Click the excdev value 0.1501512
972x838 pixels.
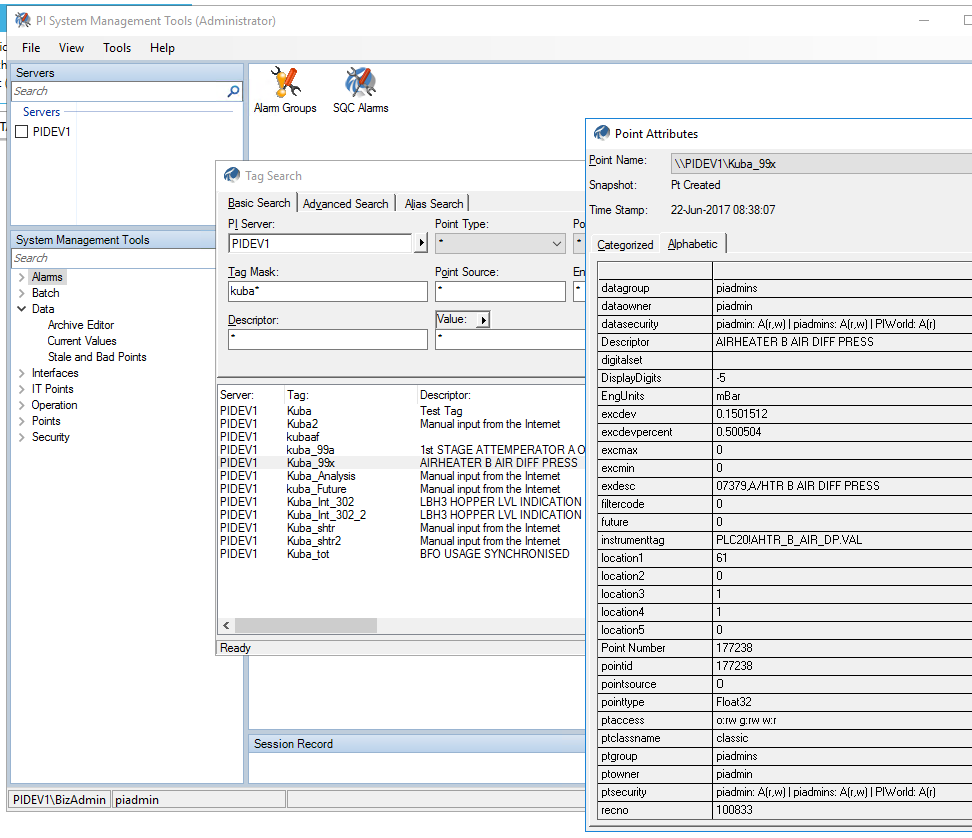tap(741, 414)
